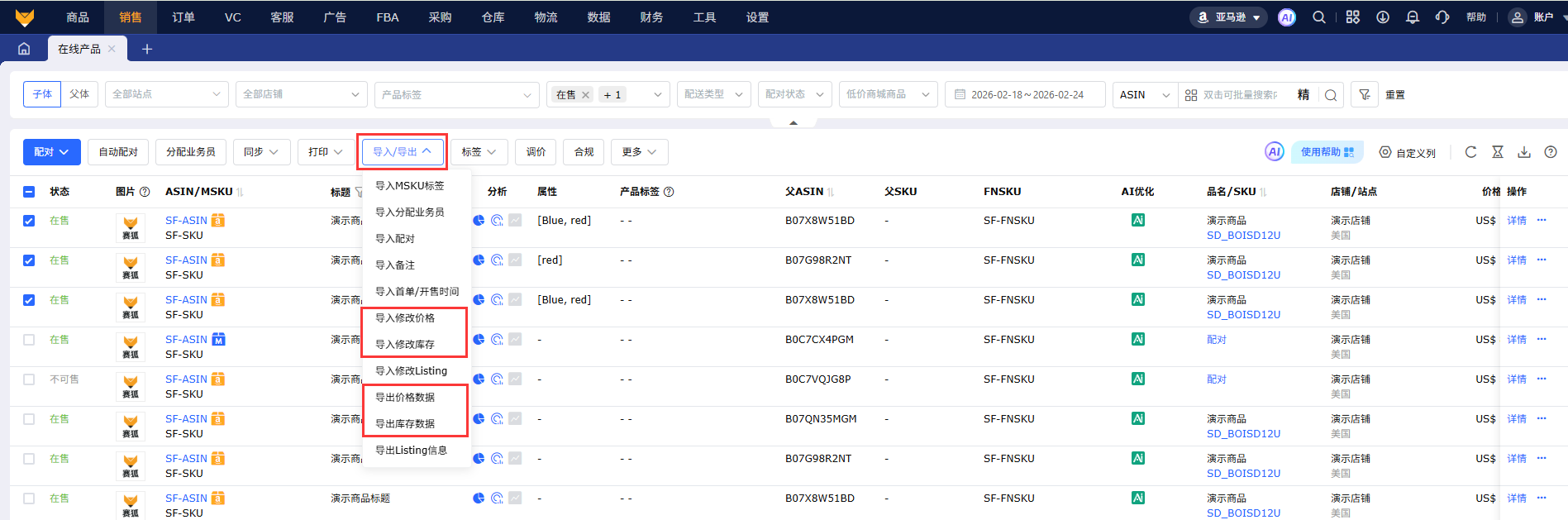The width and height of the screenshot is (1568, 520).
Task: Toggle the header select-all checkbox
Action: coord(29,192)
